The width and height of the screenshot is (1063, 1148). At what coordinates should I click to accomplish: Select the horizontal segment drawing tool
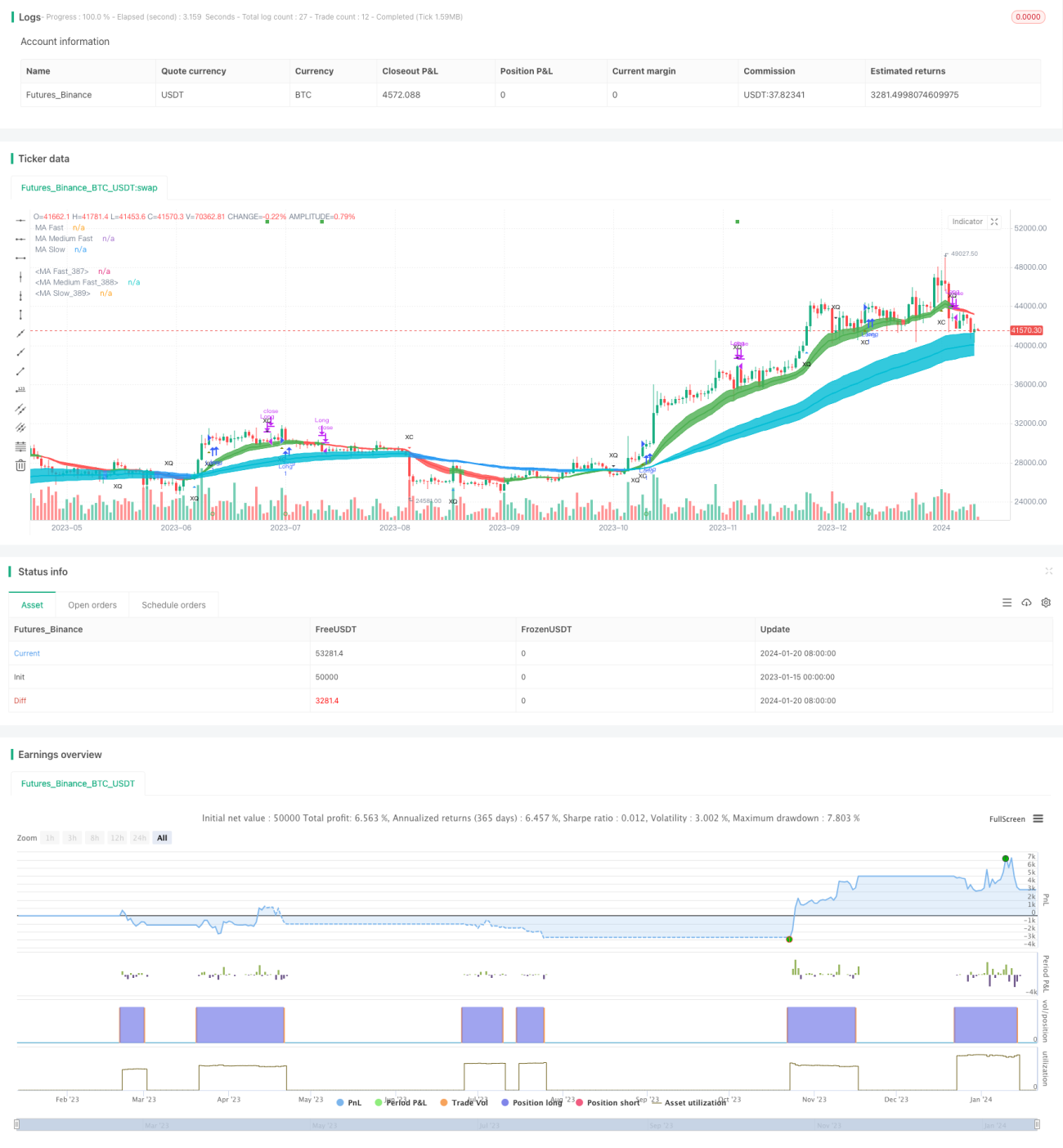pyautogui.click(x=20, y=258)
